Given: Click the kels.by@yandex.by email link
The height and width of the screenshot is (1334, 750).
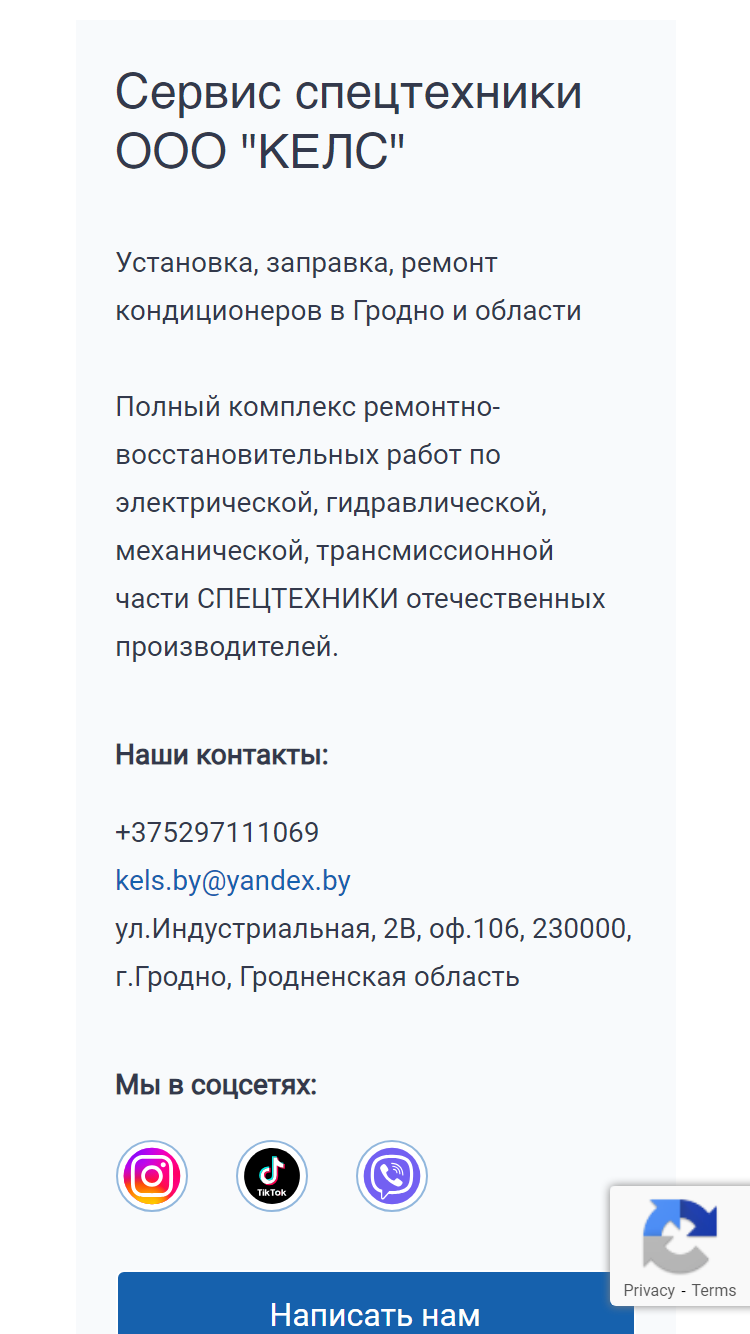Looking at the screenshot, I should pos(233,881).
